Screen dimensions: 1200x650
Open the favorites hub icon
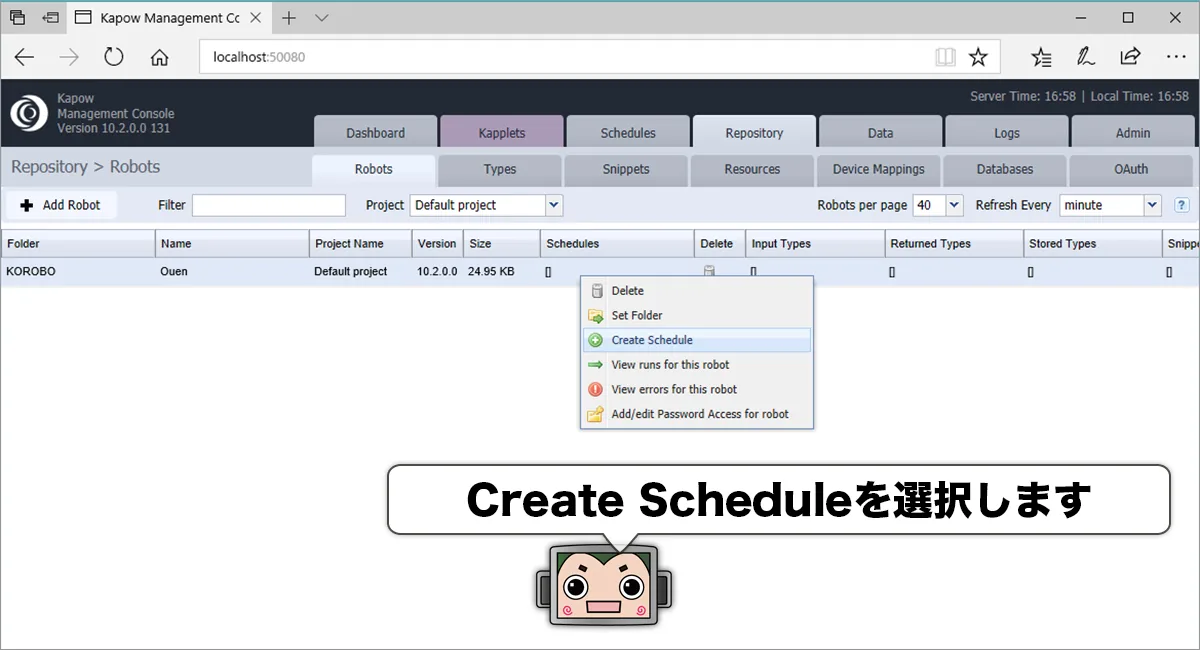(1041, 57)
